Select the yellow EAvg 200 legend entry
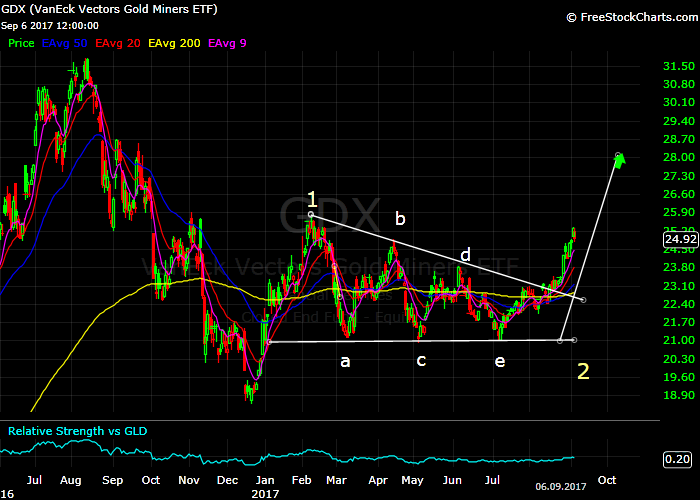700x500 pixels. coord(175,43)
